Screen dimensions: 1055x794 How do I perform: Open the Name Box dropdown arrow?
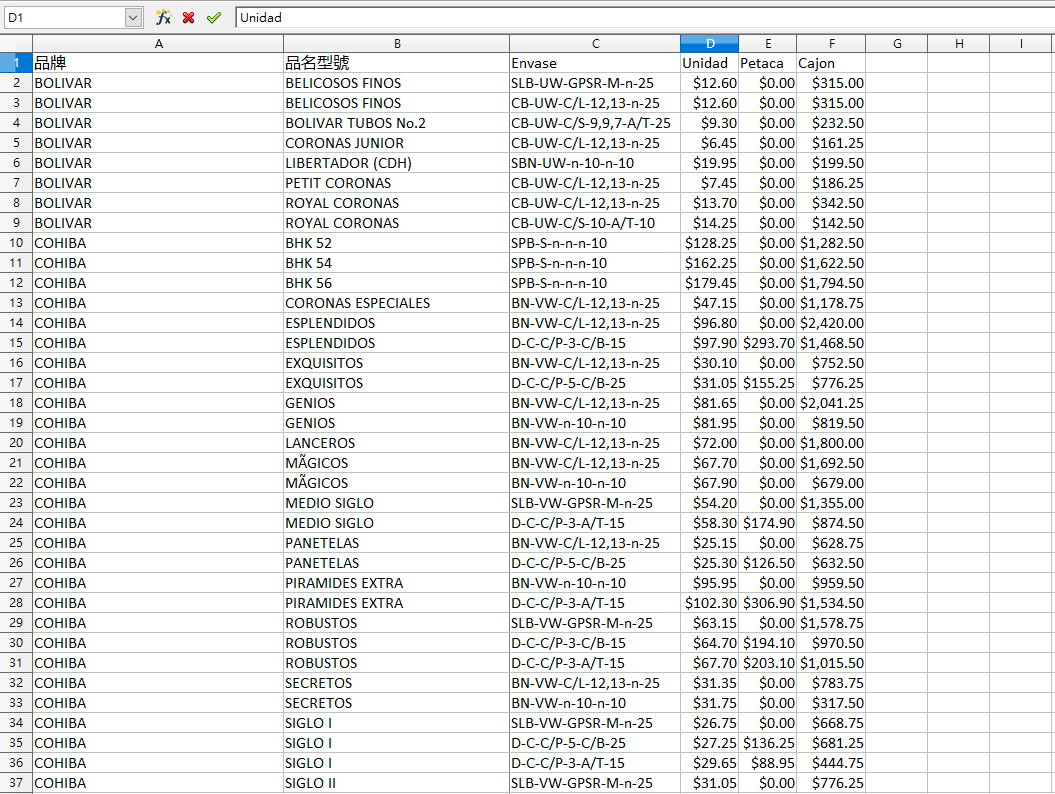[x=133, y=17]
